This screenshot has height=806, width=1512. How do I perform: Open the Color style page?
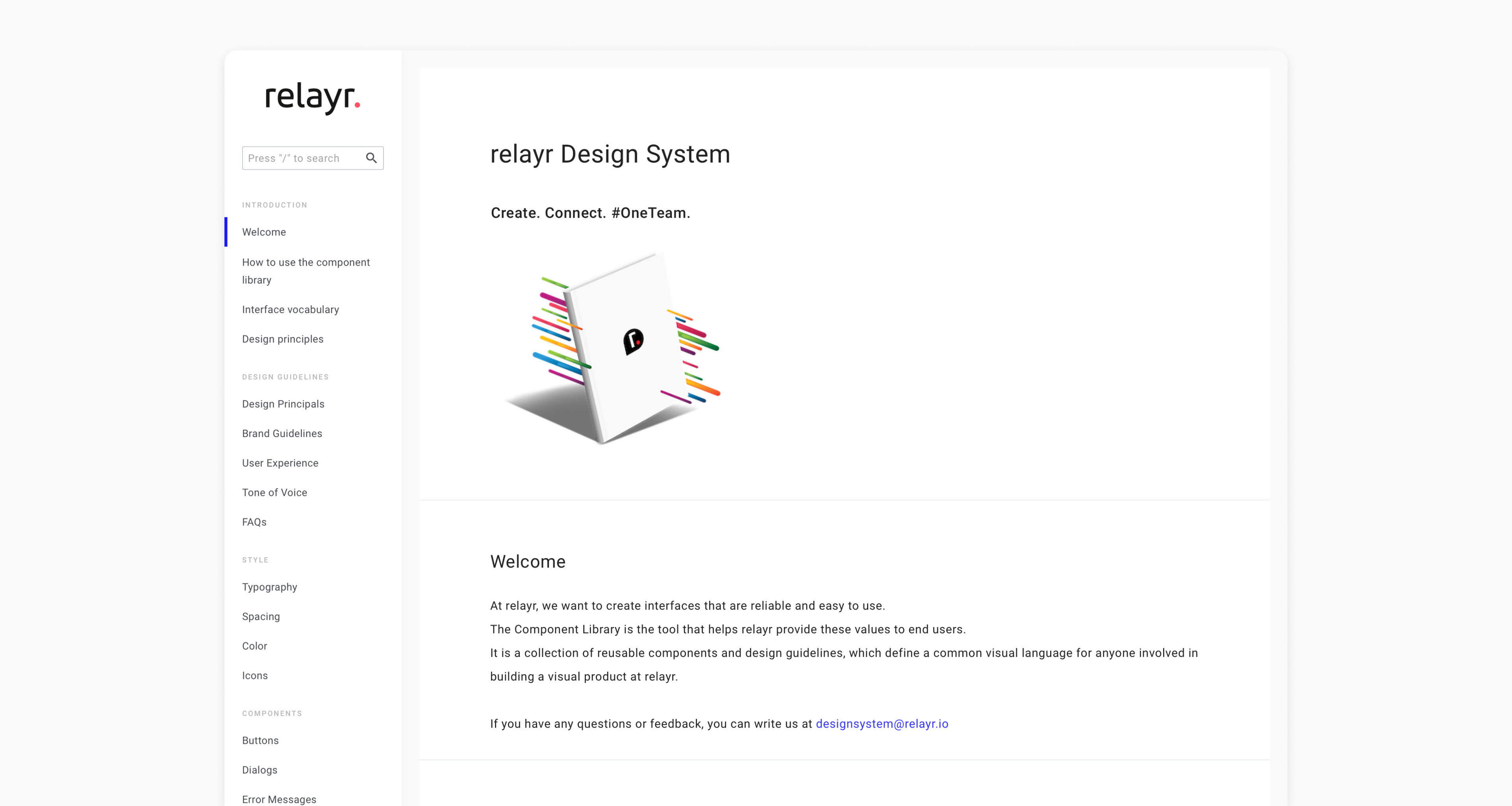(x=254, y=646)
